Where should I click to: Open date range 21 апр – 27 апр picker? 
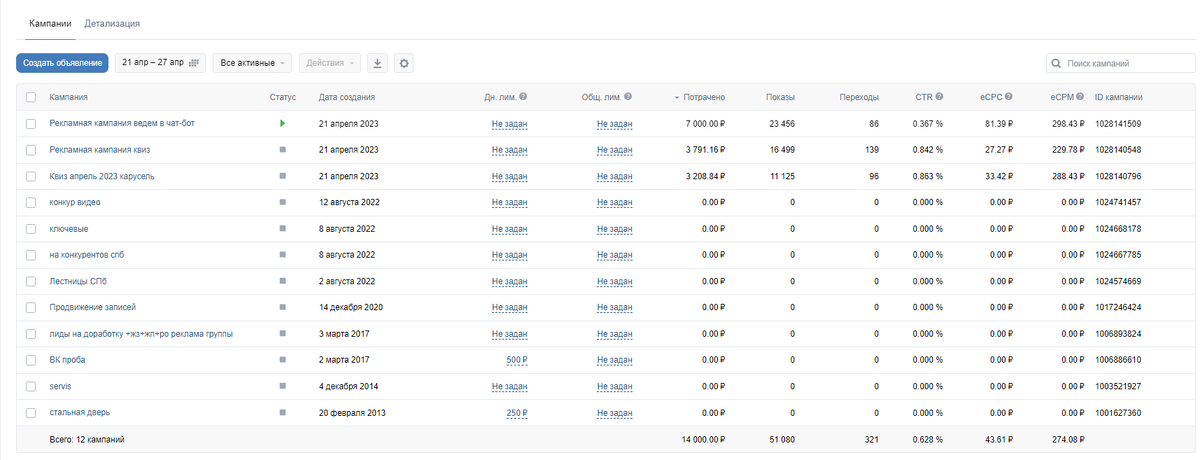(160, 63)
